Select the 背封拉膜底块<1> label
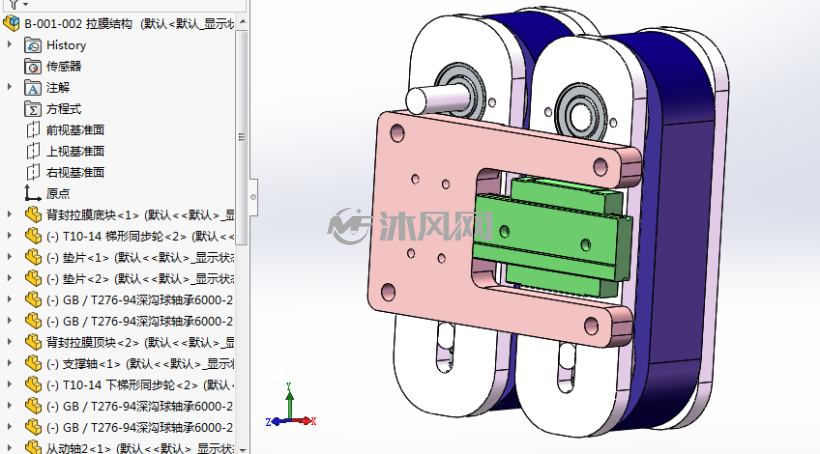This screenshot has height=454, width=820. tap(93, 214)
